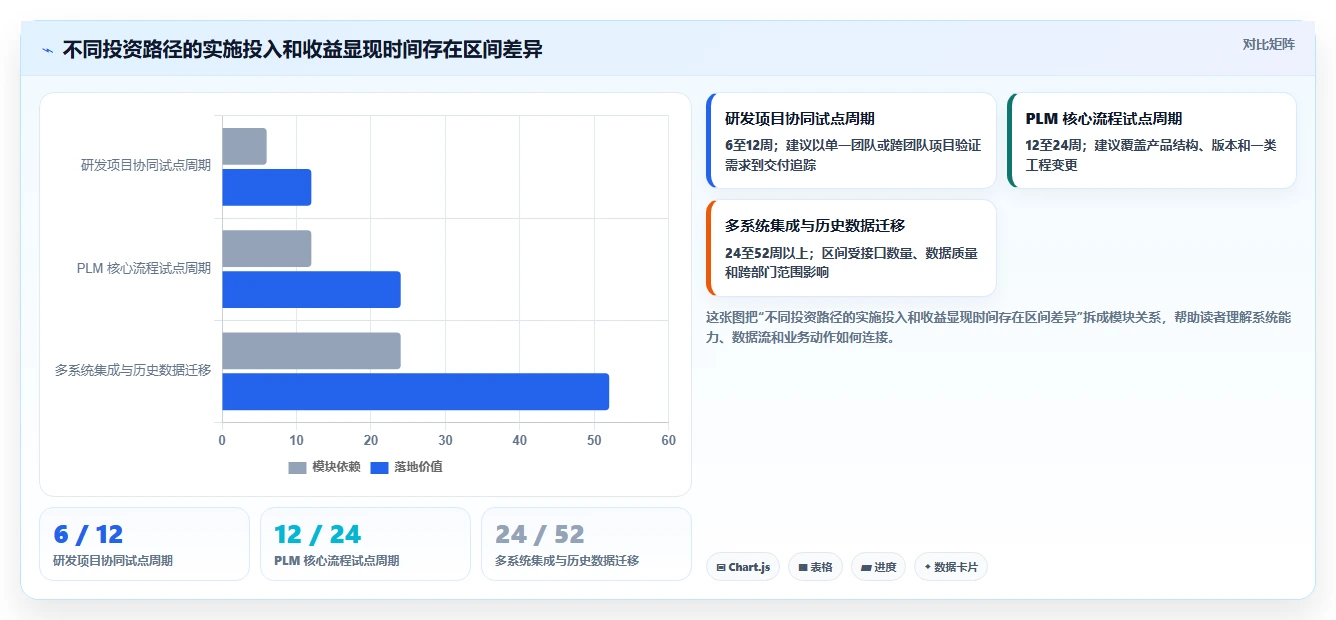1336x620 pixels.
Task: Click the x-axis tick value 10
Action: 296,440
